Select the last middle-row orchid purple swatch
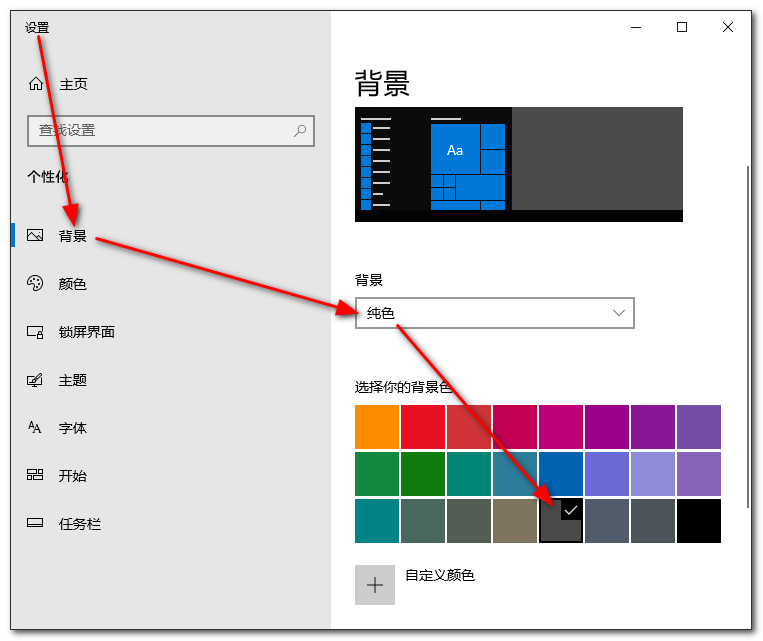763x641 pixels. 699,474
